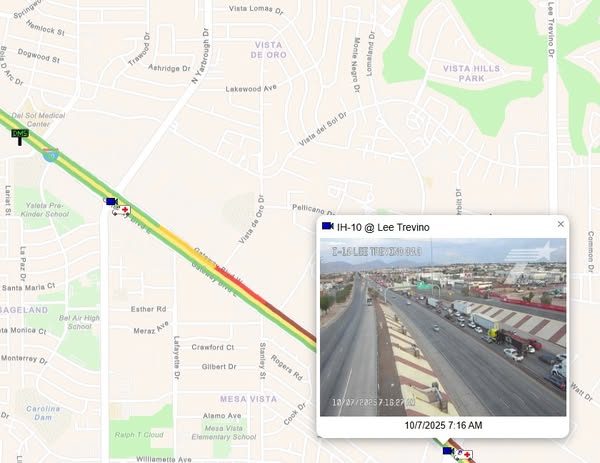Click the Carolina Dam map label
600x463 pixels.
coord(43,413)
